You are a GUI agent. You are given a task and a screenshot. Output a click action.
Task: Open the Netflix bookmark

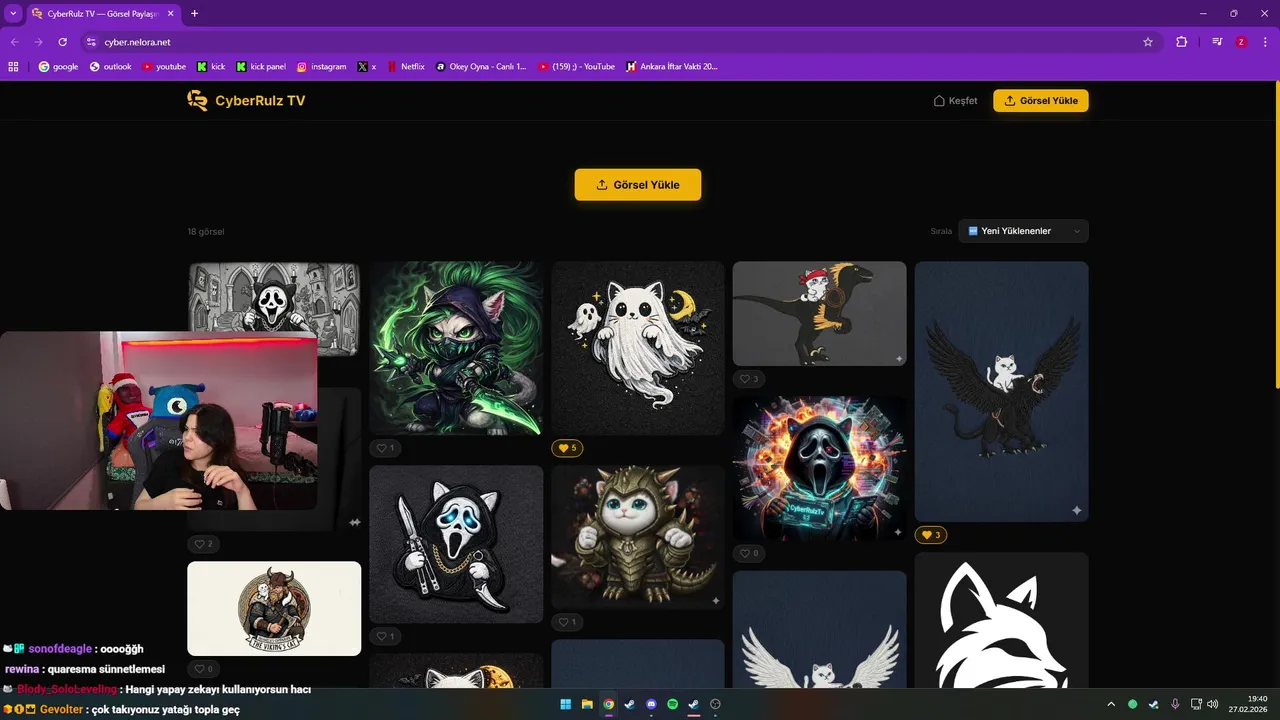click(406, 67)
